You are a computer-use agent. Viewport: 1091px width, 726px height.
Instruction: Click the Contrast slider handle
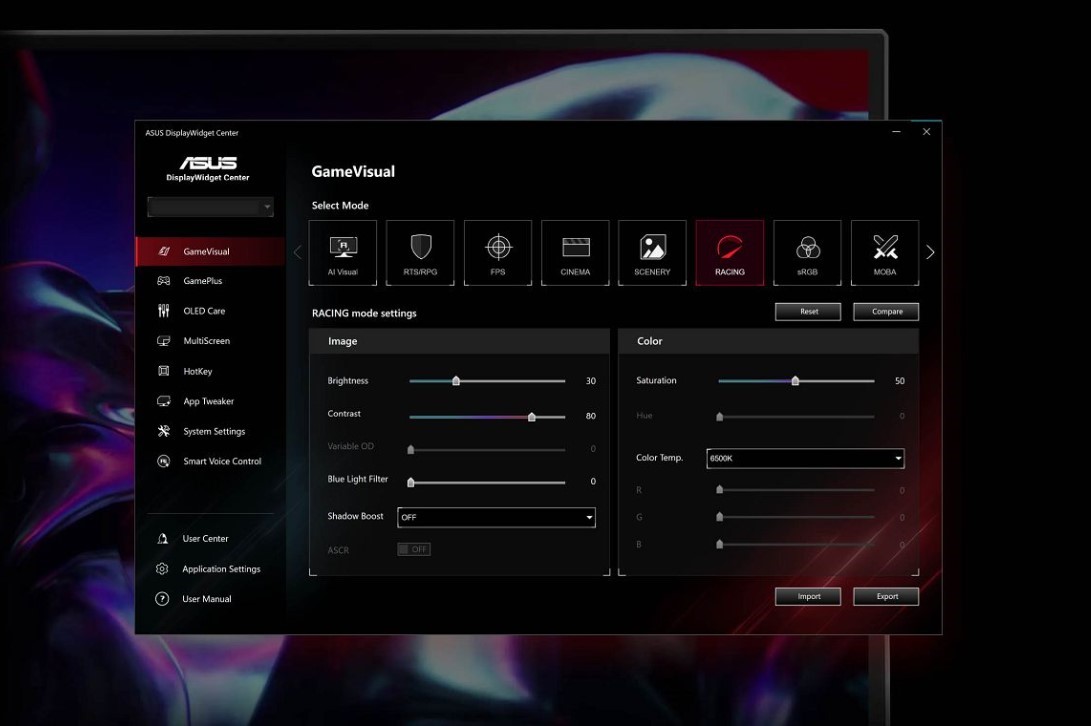[532, 416]
